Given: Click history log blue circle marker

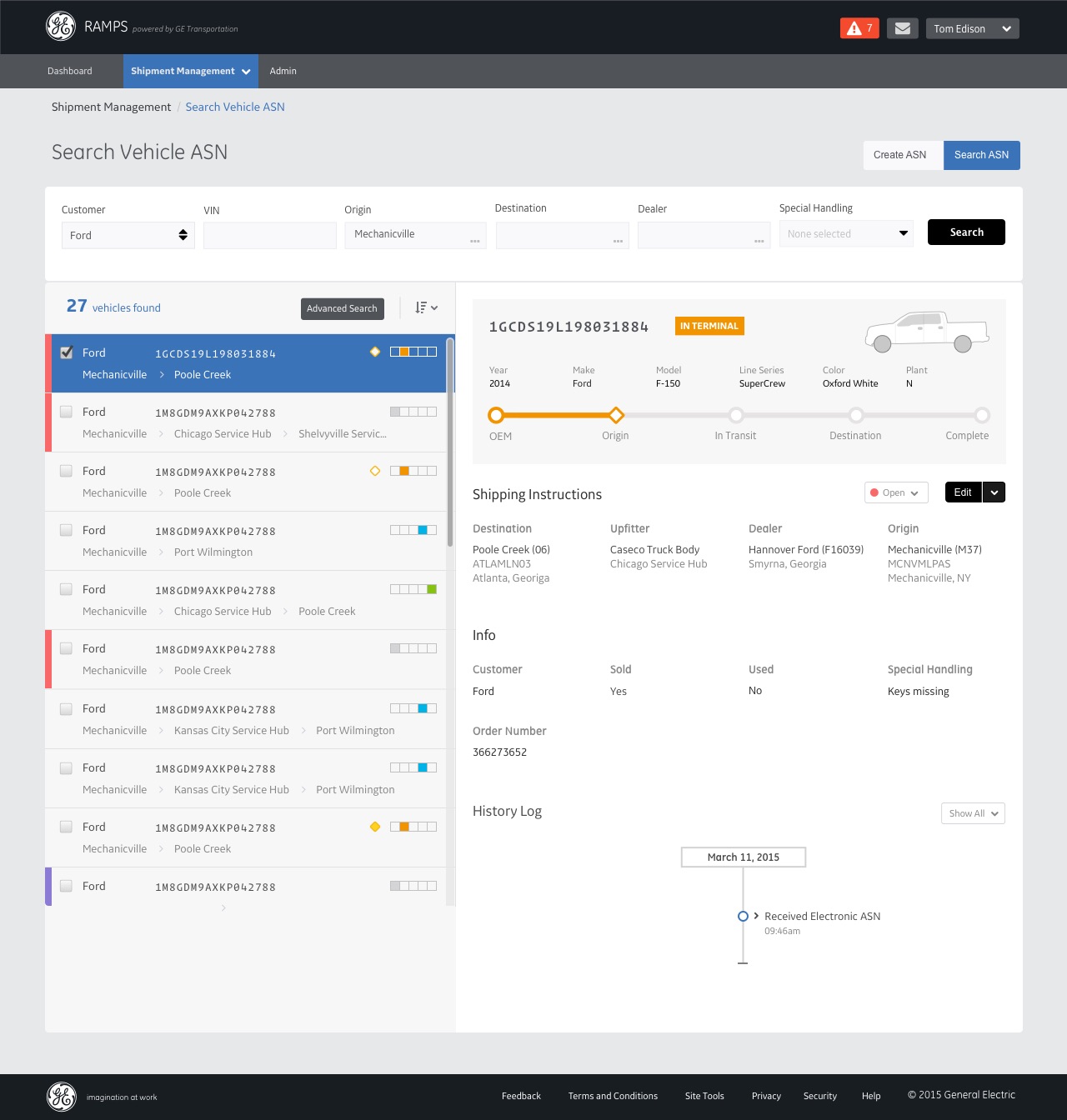Looking at the screenshot, I should coord(743,916).
